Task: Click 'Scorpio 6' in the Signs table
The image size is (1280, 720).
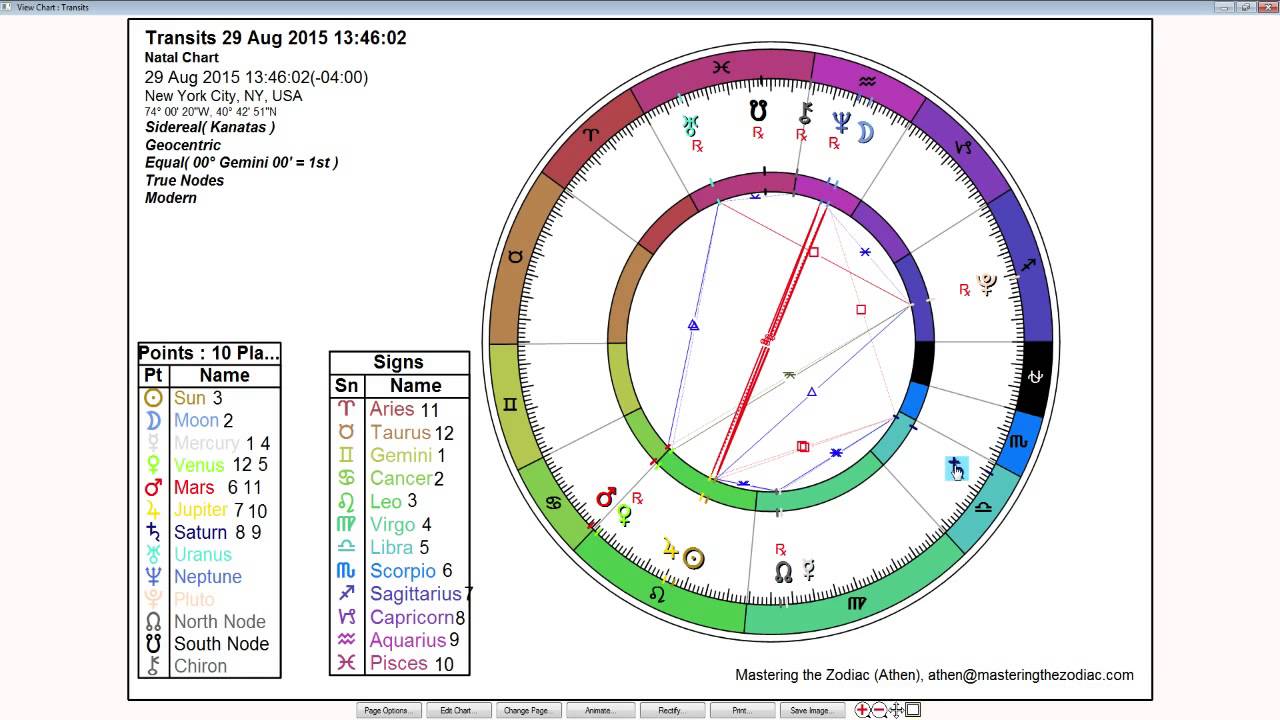Action: coord(411,570)
